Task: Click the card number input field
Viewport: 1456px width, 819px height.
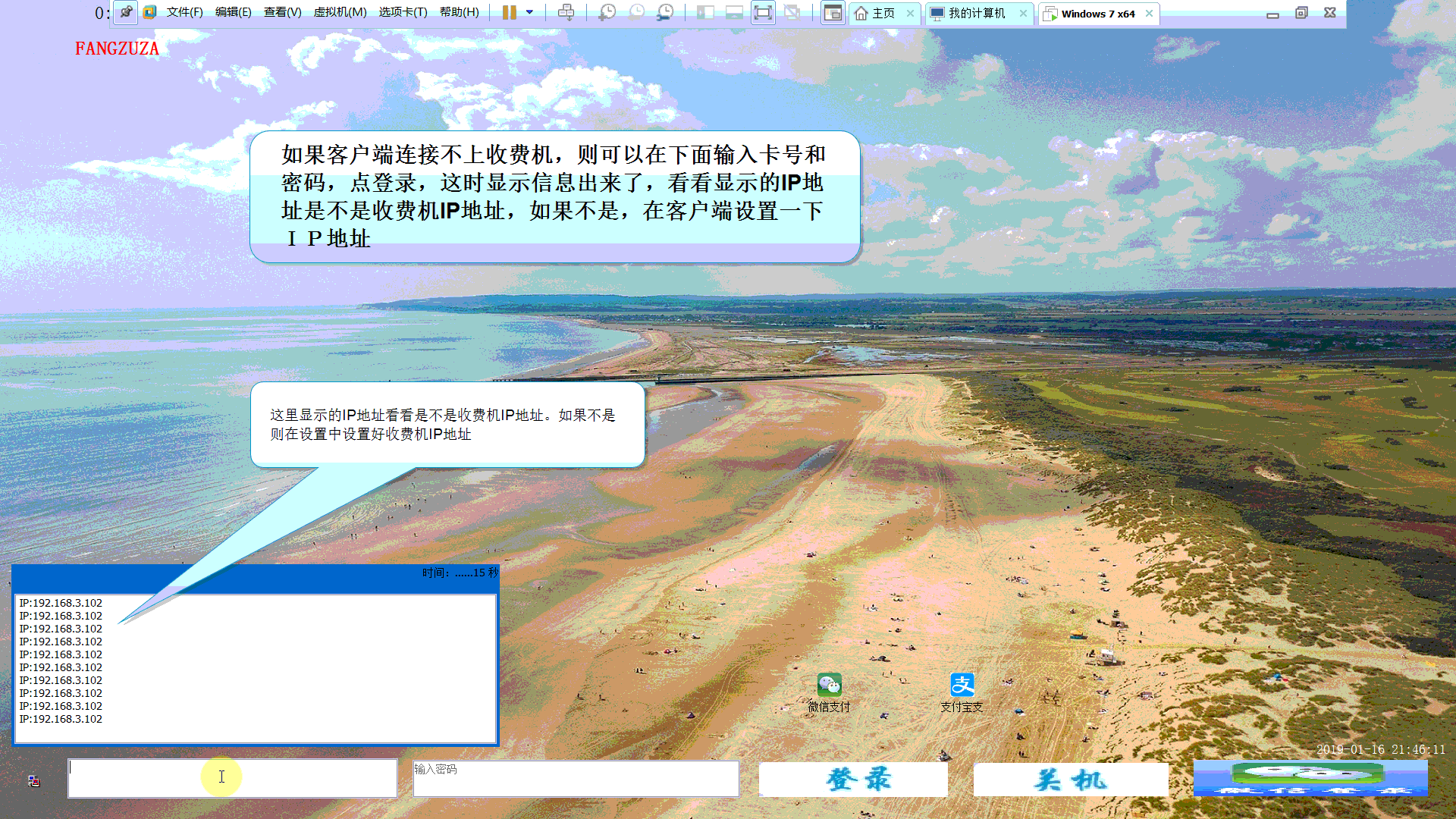Action: pos(232,779)
